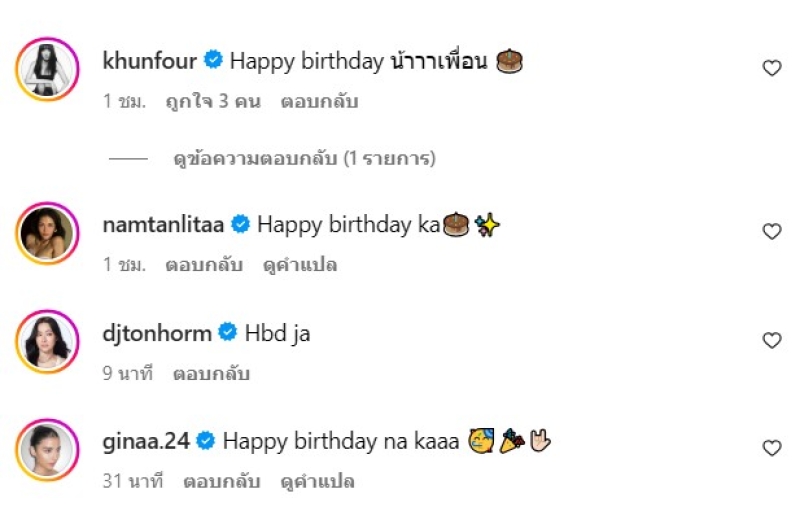Reply to khunfour's comment via ตอบกลับ
The height and width of the screenshot is (524, 800).
319,102
